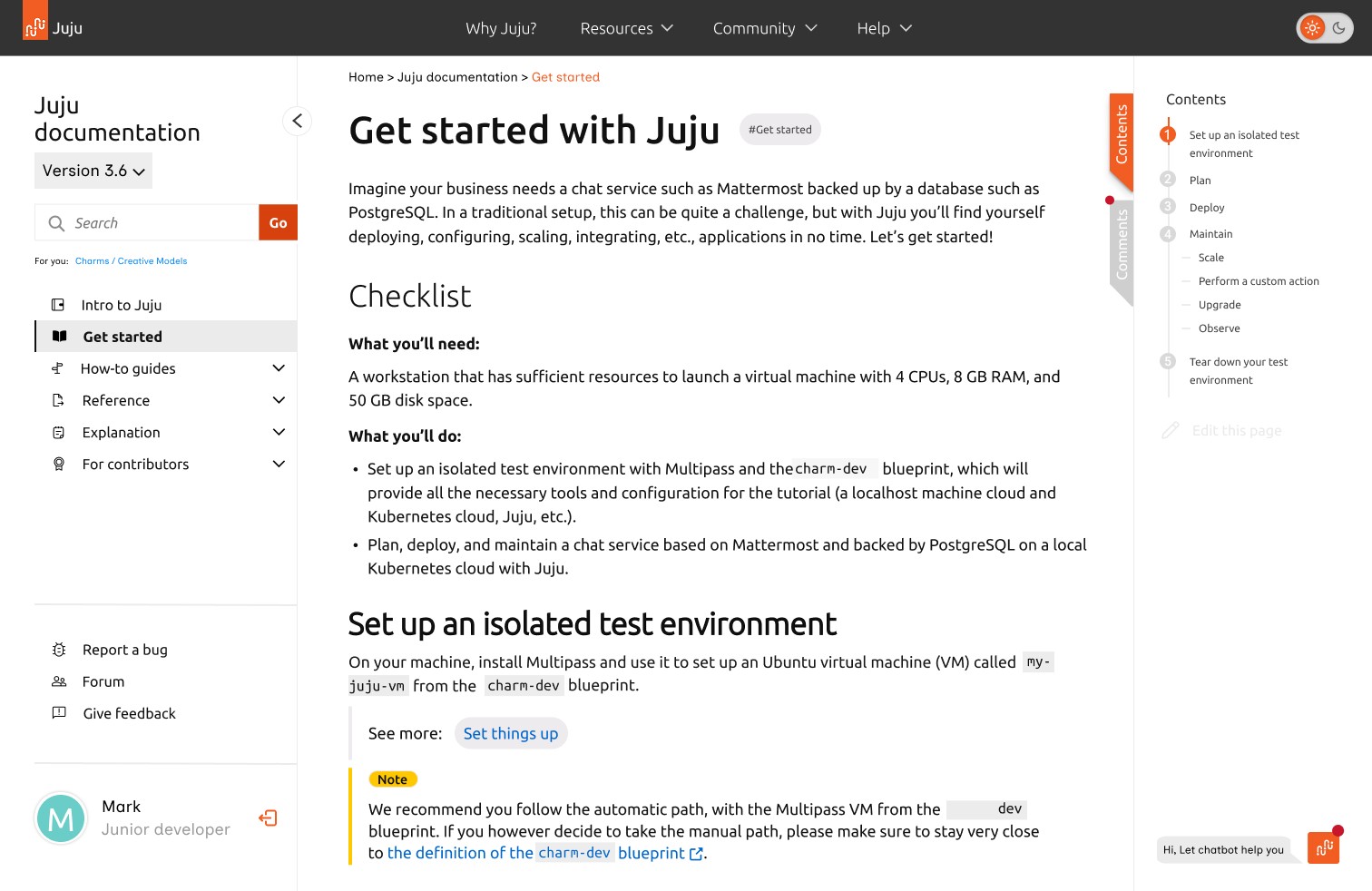The height and width of the screenshot is (891, 1372).
Task: Go to Upgrade in Contents
Action: (1220, 305)
